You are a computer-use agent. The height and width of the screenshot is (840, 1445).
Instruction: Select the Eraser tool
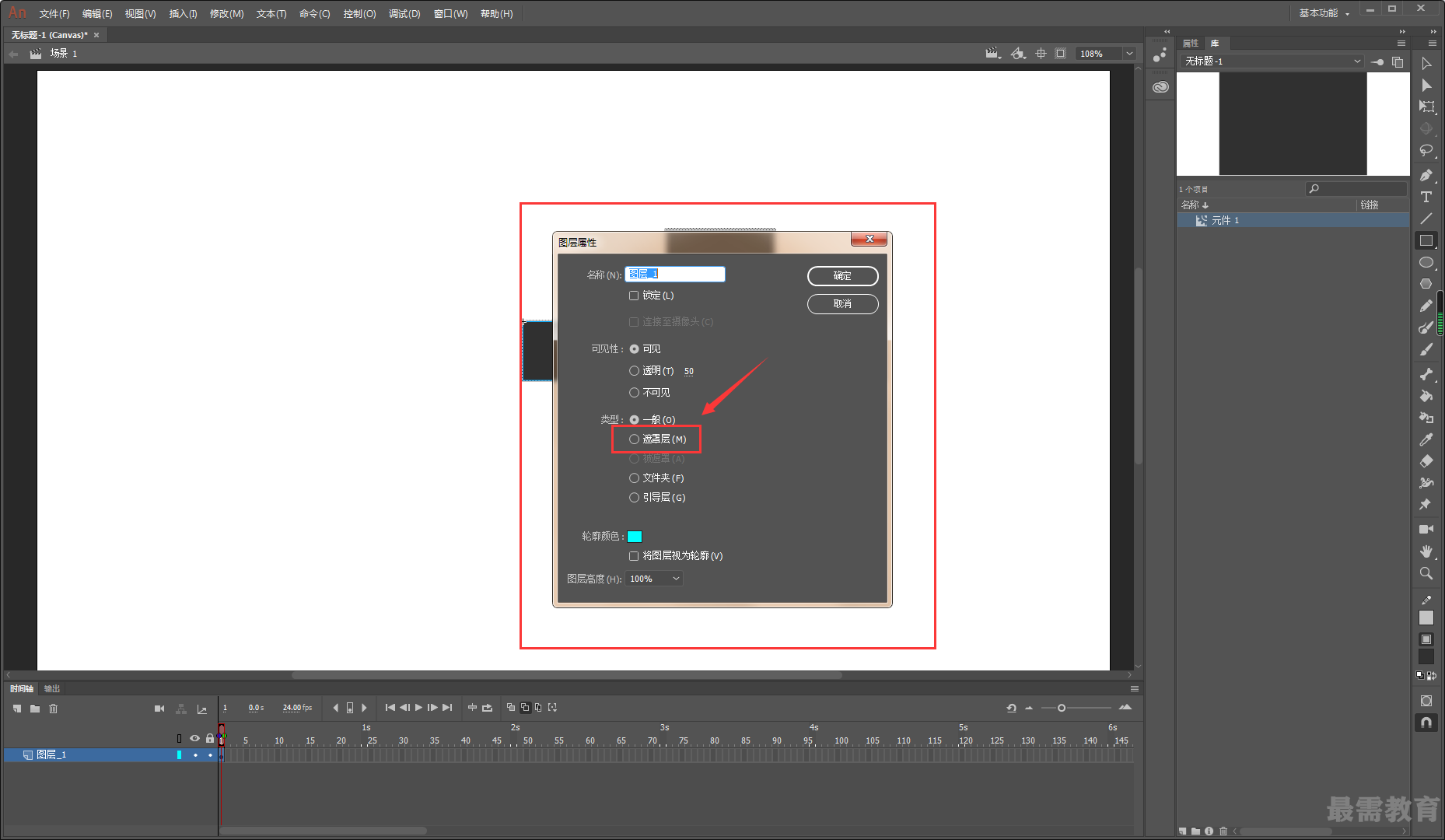[1426, 461]
